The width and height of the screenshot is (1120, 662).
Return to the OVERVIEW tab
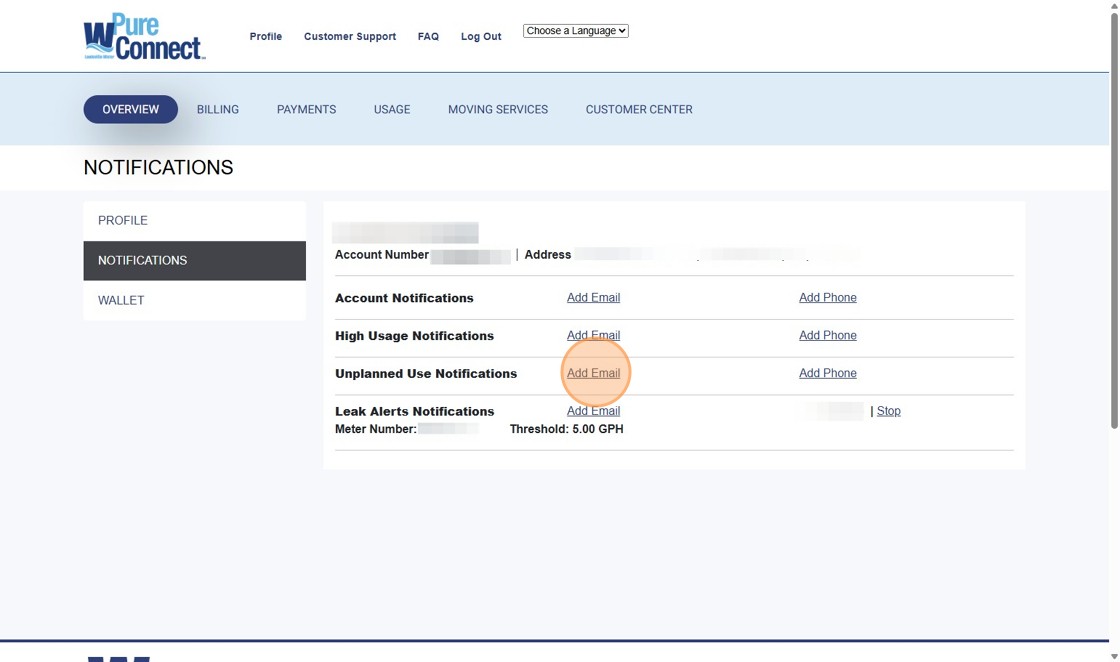pos(130,109)
